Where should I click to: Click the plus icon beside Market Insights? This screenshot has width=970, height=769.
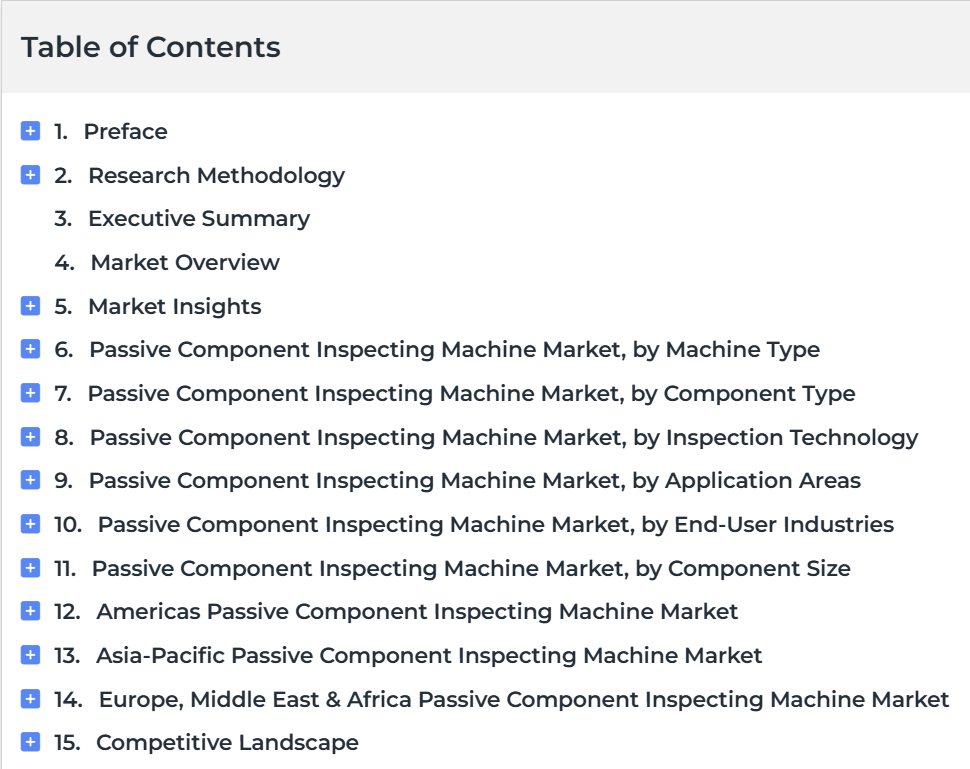(x=30, y=306)
